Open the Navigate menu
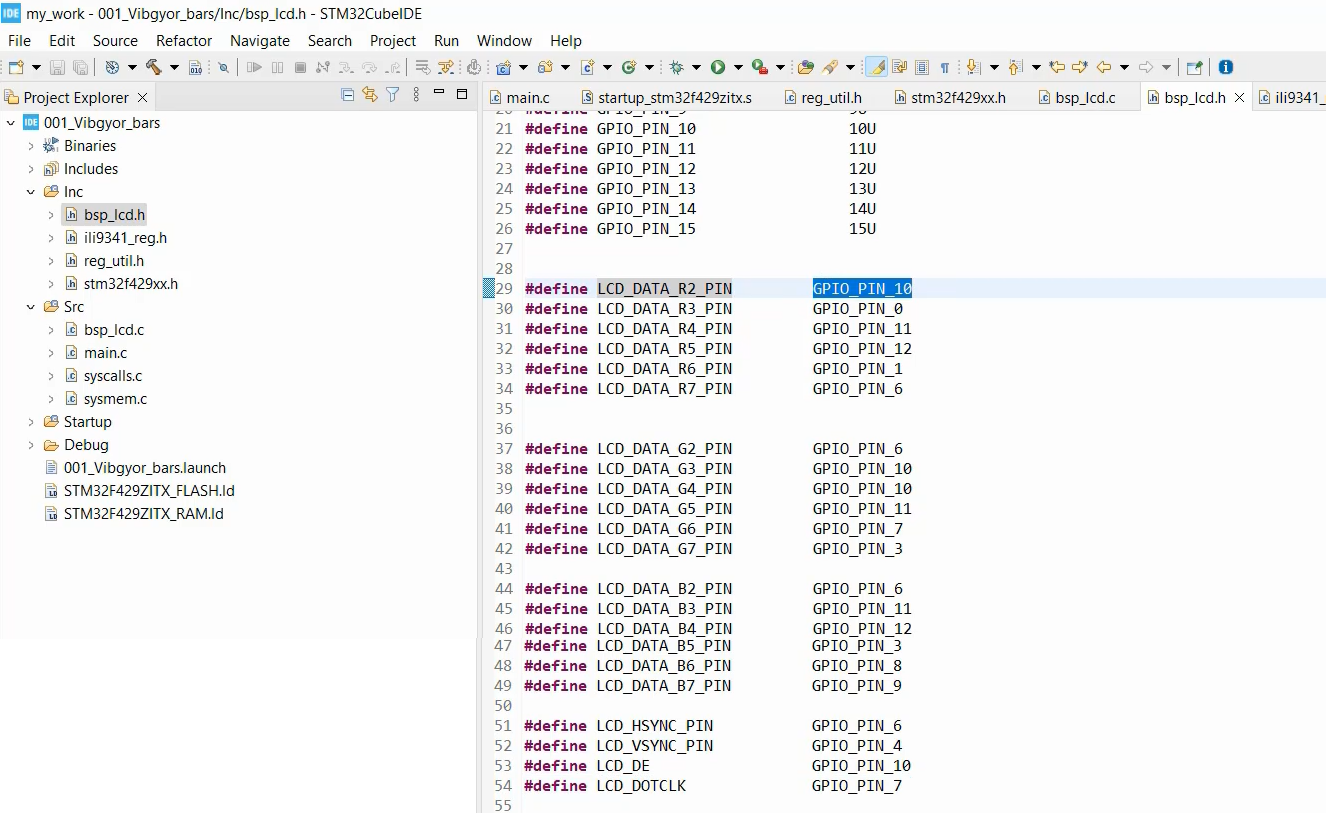The height and width of the screenshot is (814, 1326). pyautogui.click(x=260, y=41)
